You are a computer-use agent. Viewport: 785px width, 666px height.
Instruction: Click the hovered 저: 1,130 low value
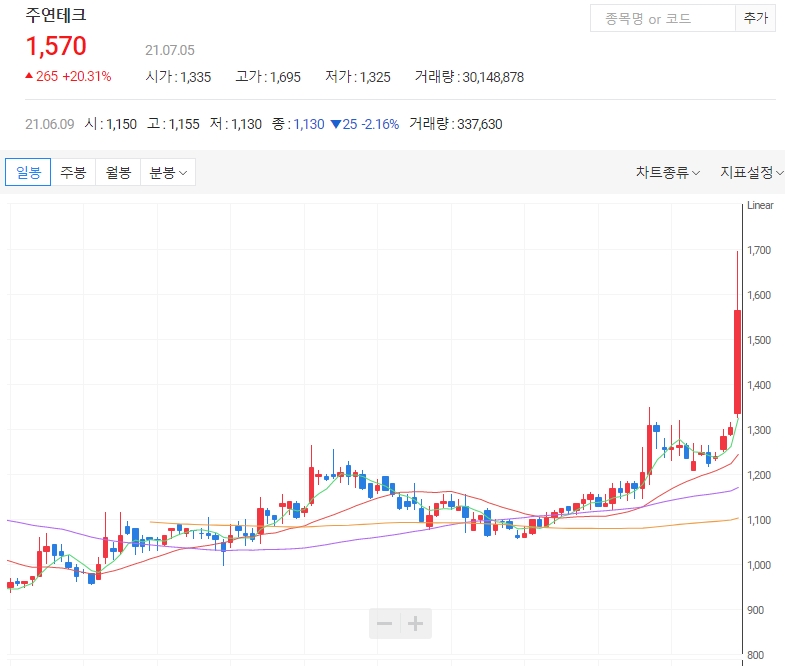click(236, 124)
